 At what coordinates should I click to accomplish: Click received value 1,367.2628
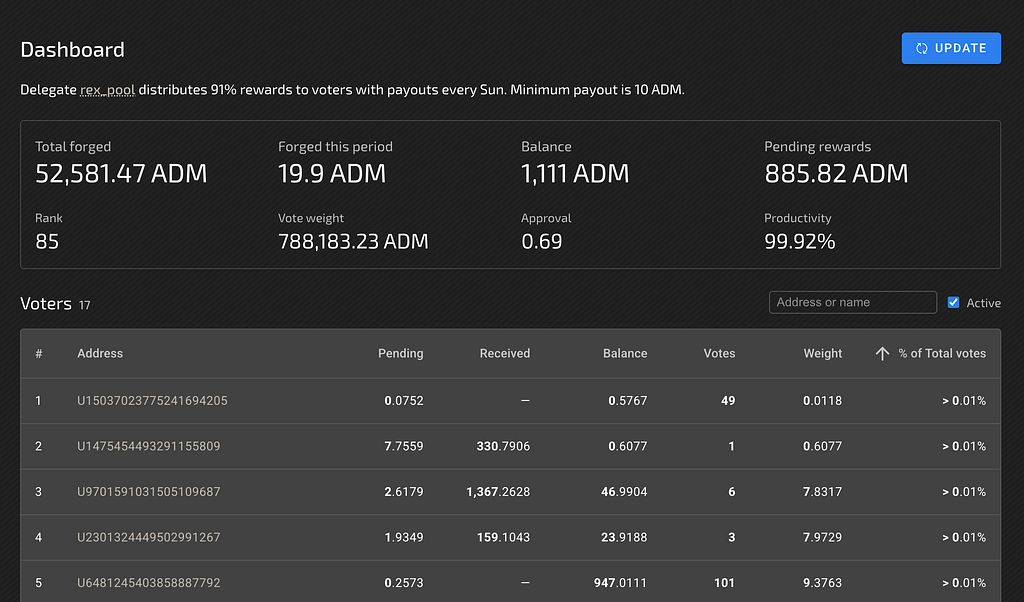pos(498,492)
